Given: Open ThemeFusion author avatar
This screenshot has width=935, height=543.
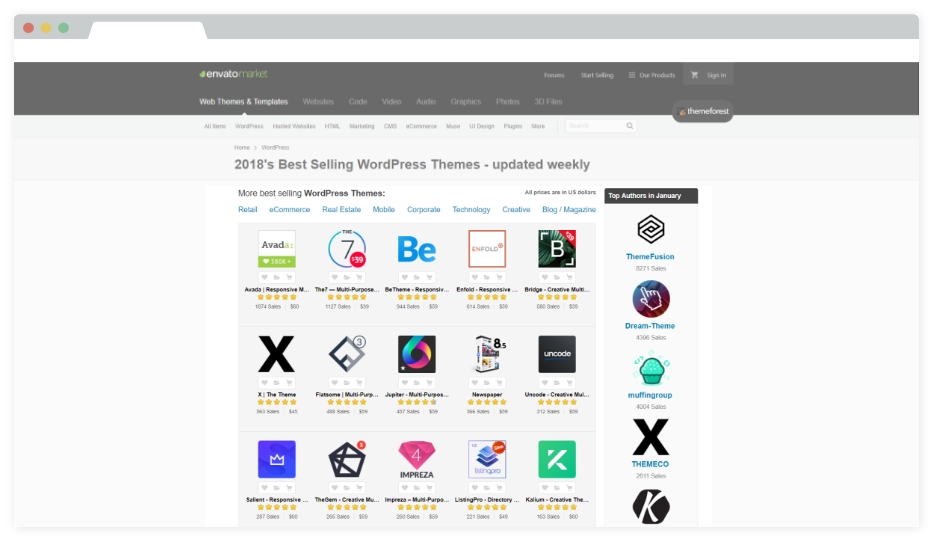Looking at the screenshot, I should click(x=651, y=229).
